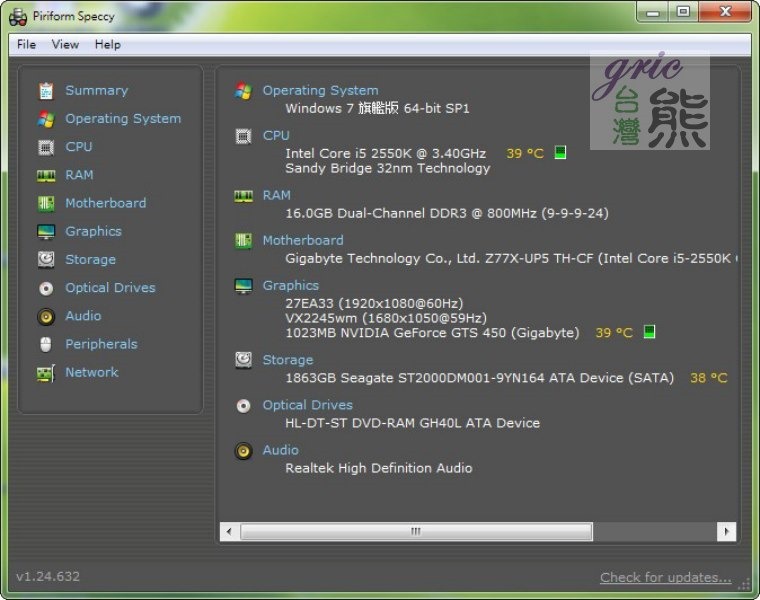
Task: Click the storage temperature 38 °C value
Action: 709,378
